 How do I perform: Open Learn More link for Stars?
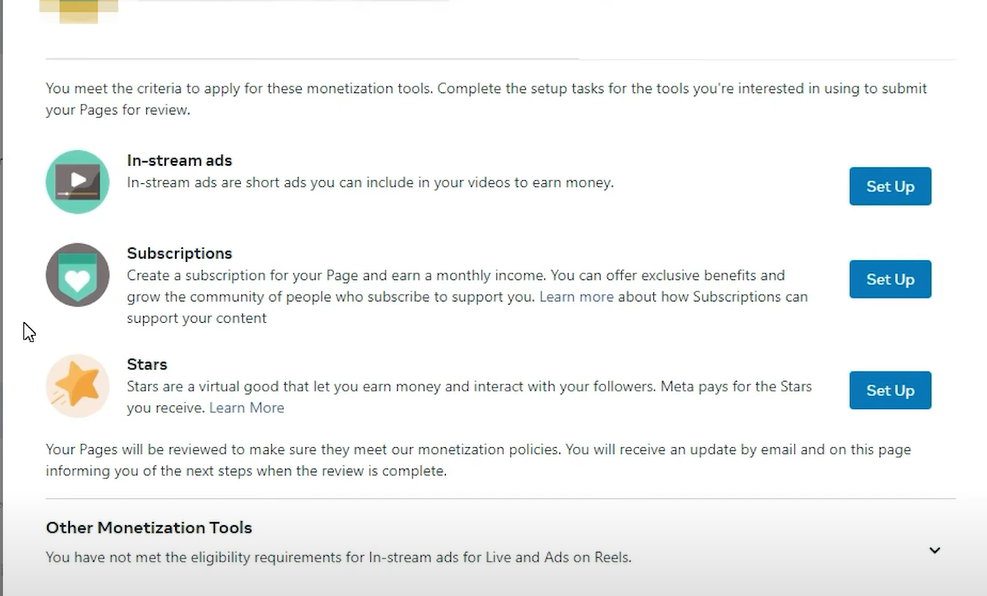[x=246, y=408]
